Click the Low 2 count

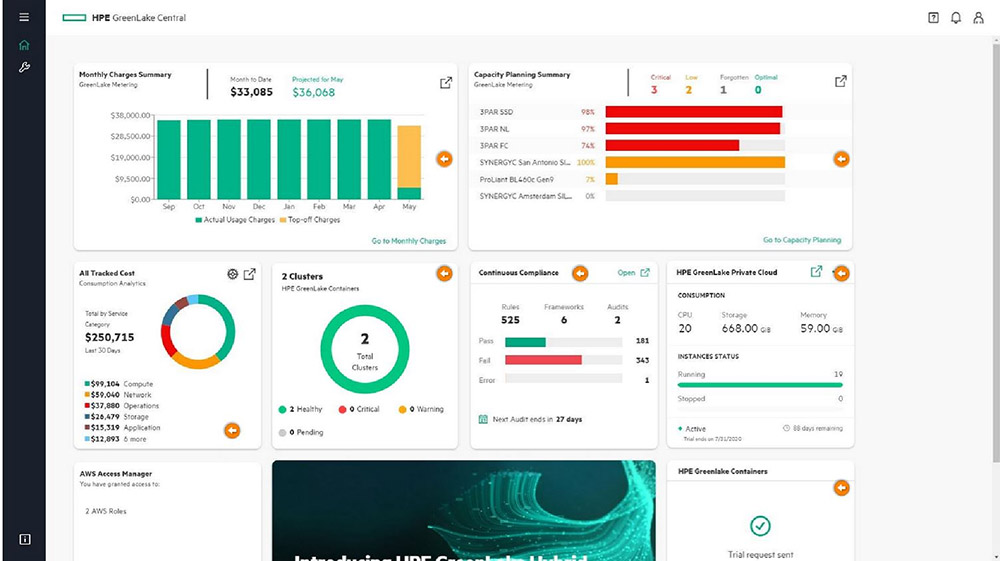pos(689,91)
